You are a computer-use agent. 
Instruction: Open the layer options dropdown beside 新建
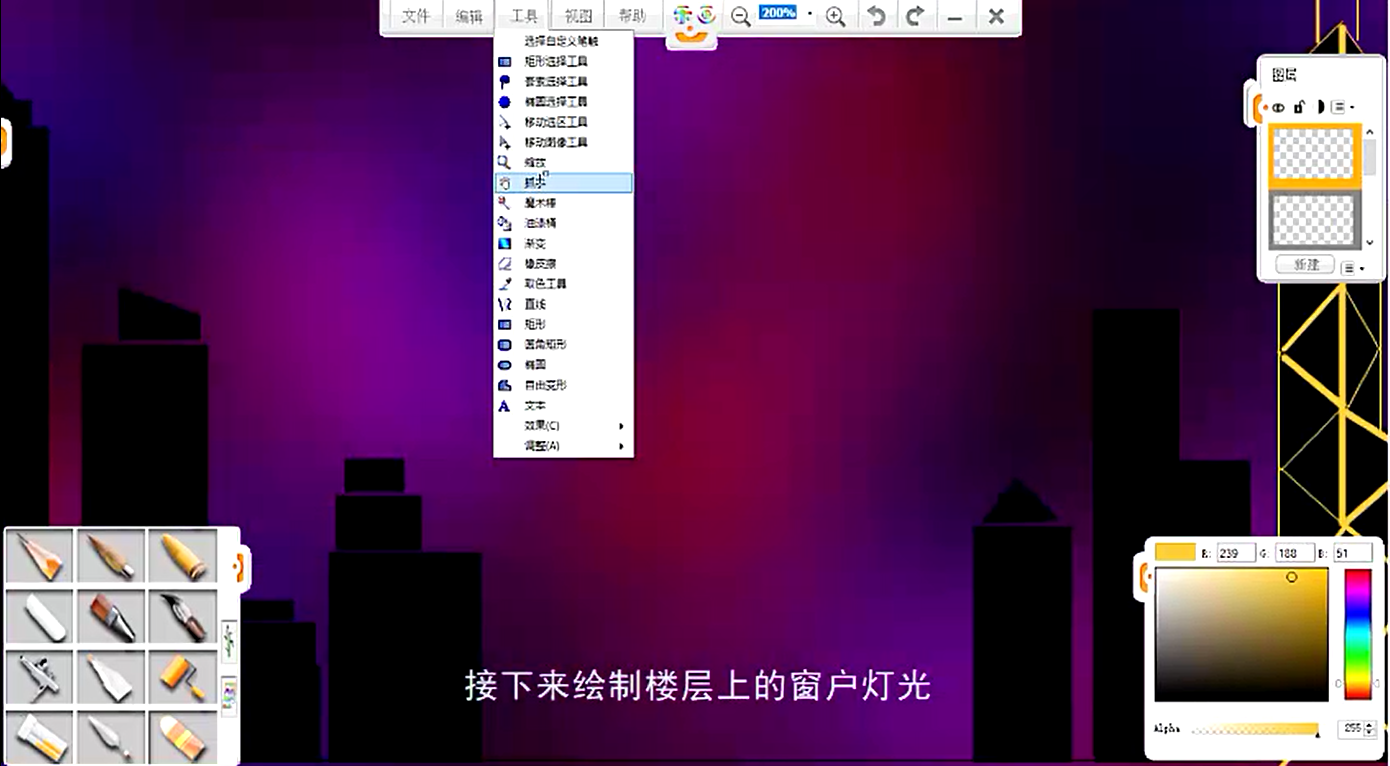click(1353, 267)
